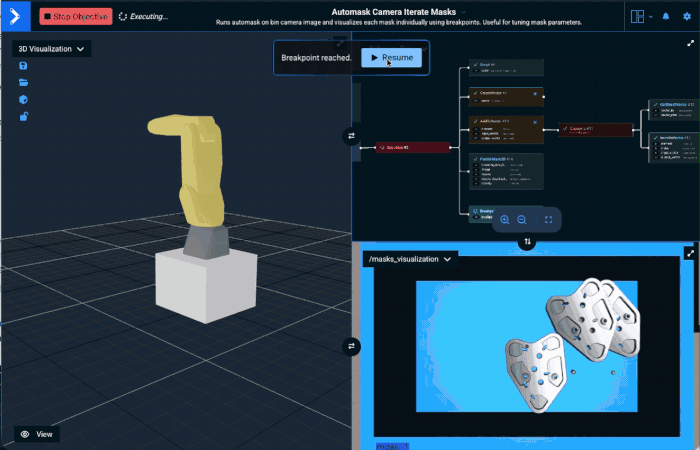
Task: Select the AddToVector node
Action: pos(506,130)
